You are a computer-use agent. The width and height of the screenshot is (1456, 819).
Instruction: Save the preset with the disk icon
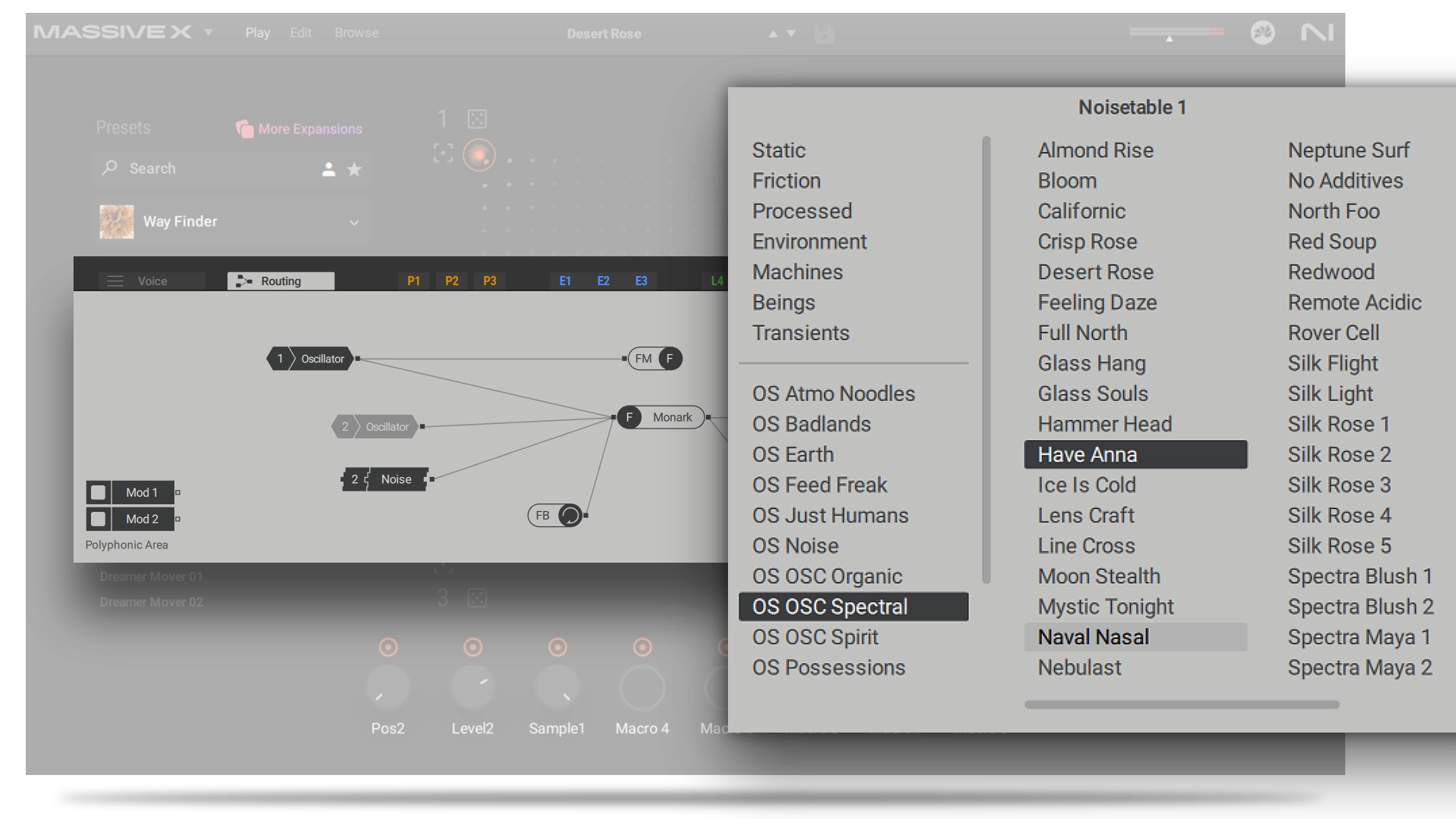pos(824,33)
